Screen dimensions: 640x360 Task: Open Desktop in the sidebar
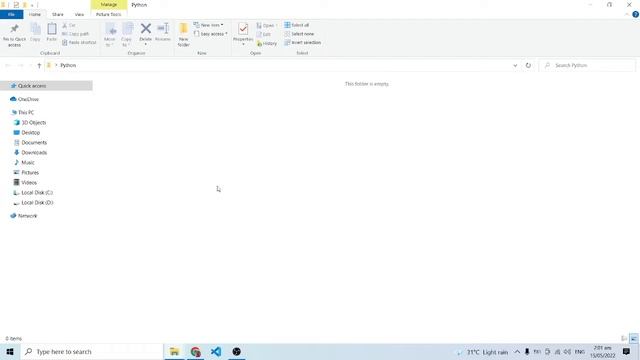tap(27, 133)
